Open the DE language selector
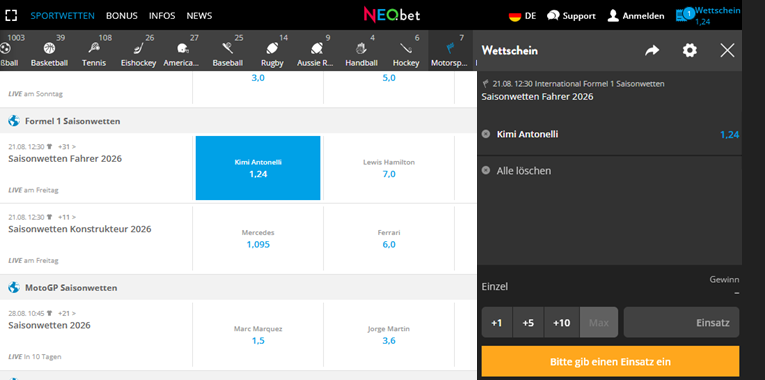 522,16
